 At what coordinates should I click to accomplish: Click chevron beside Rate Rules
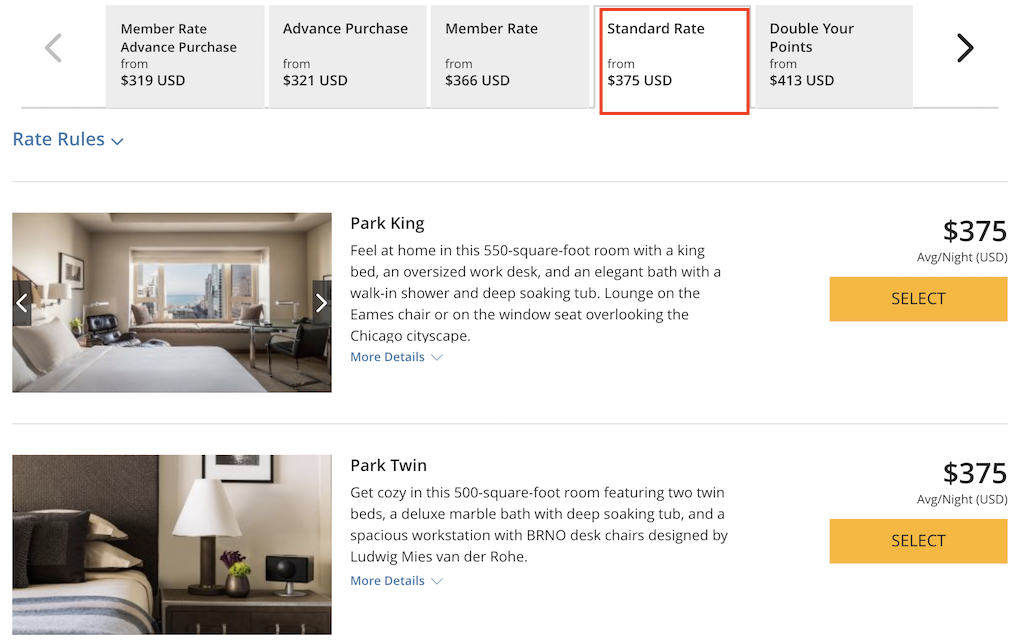click(118, 141)
